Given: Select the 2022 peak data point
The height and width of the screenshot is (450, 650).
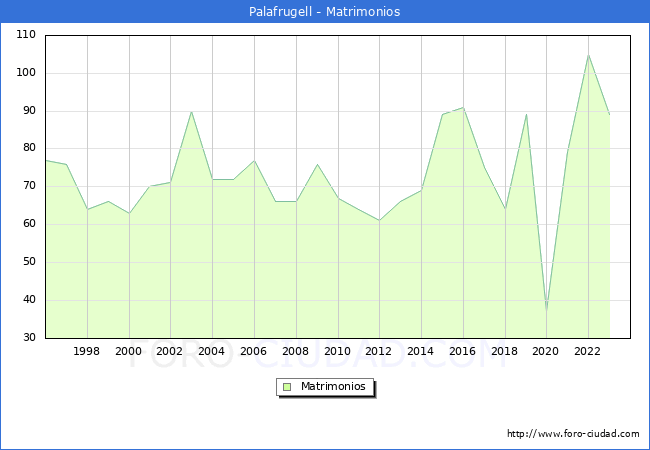Looking at the screenshot, I should tap(589, 54).
